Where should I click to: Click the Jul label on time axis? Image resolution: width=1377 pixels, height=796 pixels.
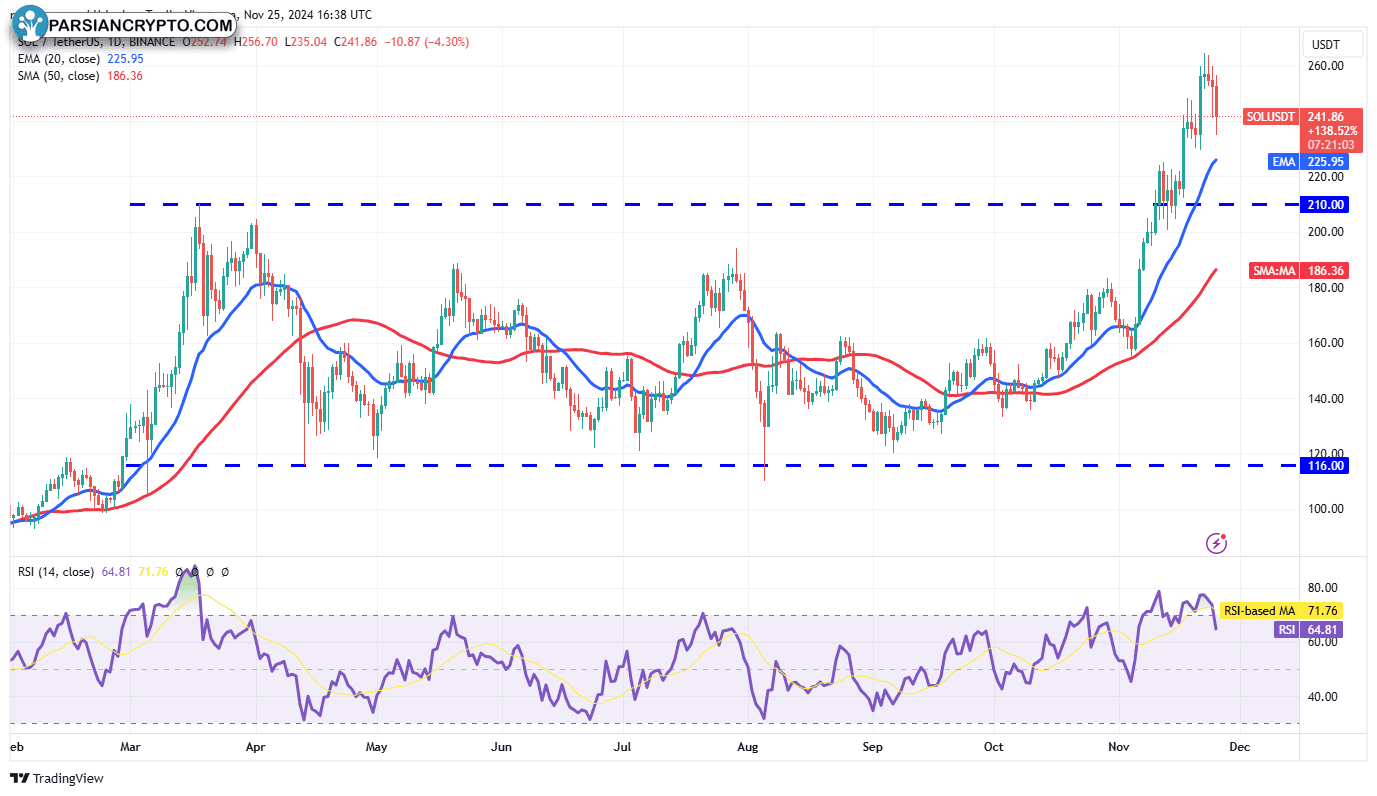623,747
